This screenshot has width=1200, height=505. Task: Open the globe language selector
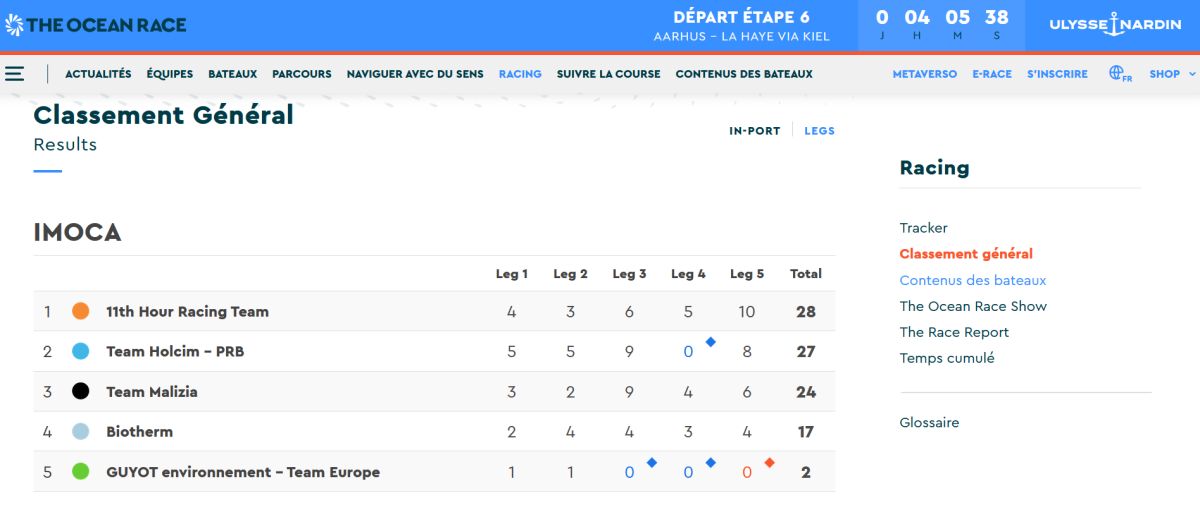pyautogui.click(x=1119, y=74)
